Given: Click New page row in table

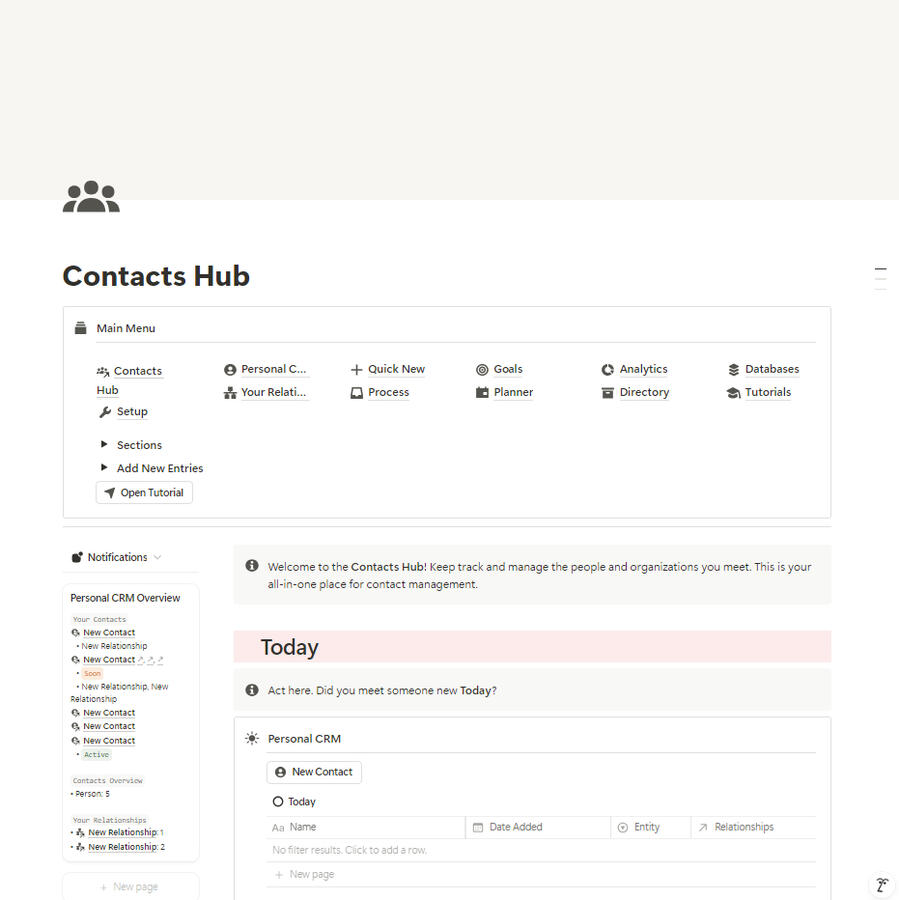Looking at the screenshot, I should (x=541, y=874).
